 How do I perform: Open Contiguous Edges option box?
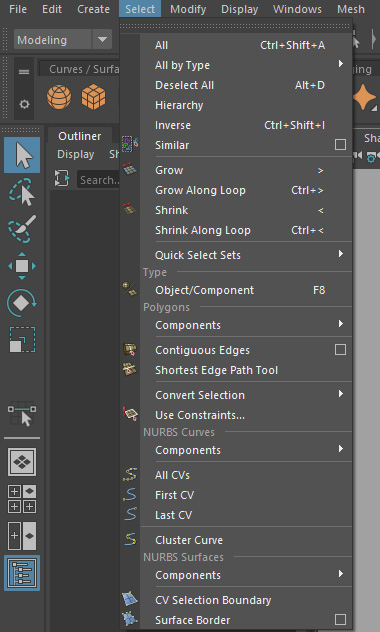(x=340, y=350)
